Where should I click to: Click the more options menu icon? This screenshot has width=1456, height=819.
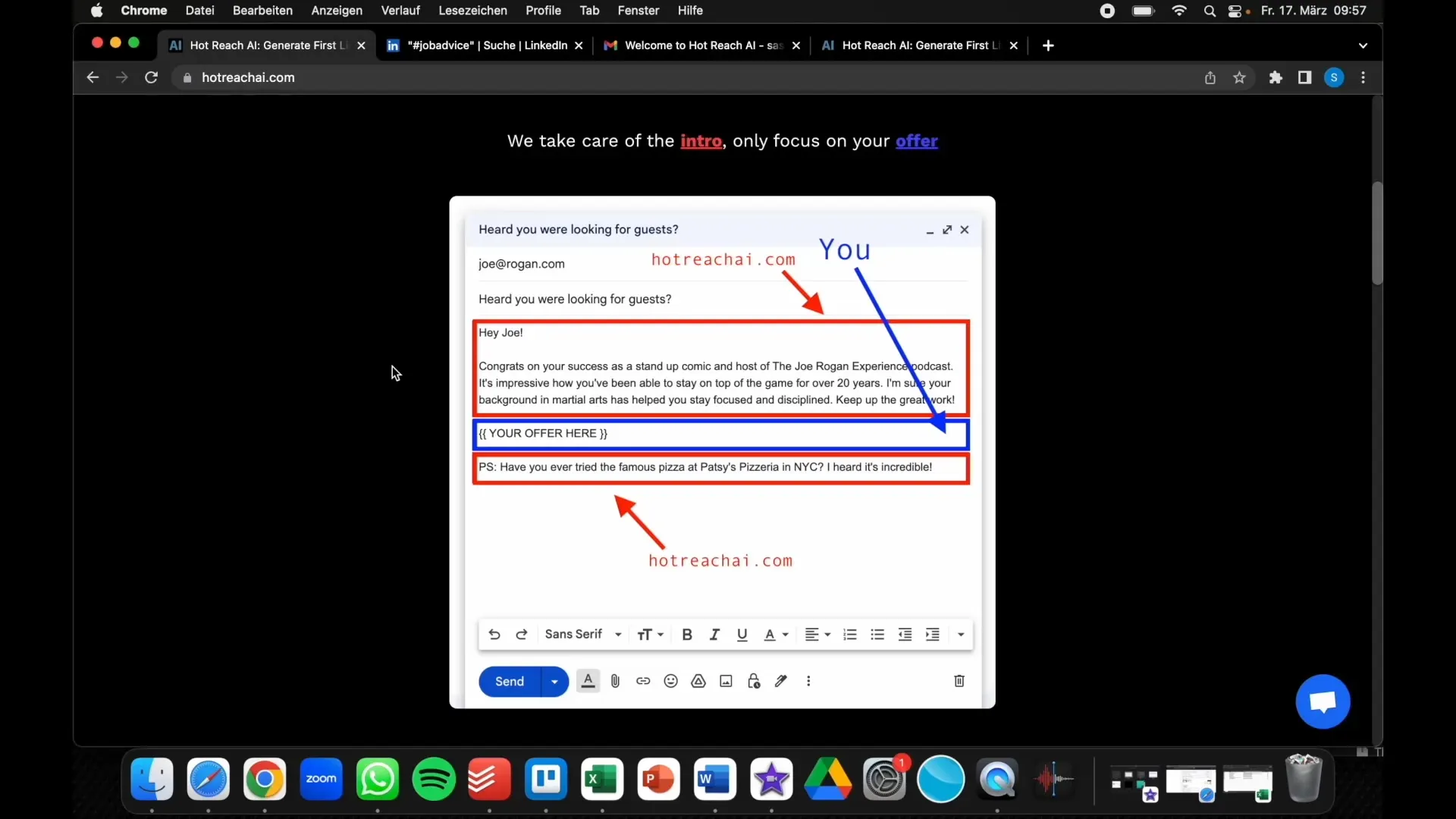[809, 681]
